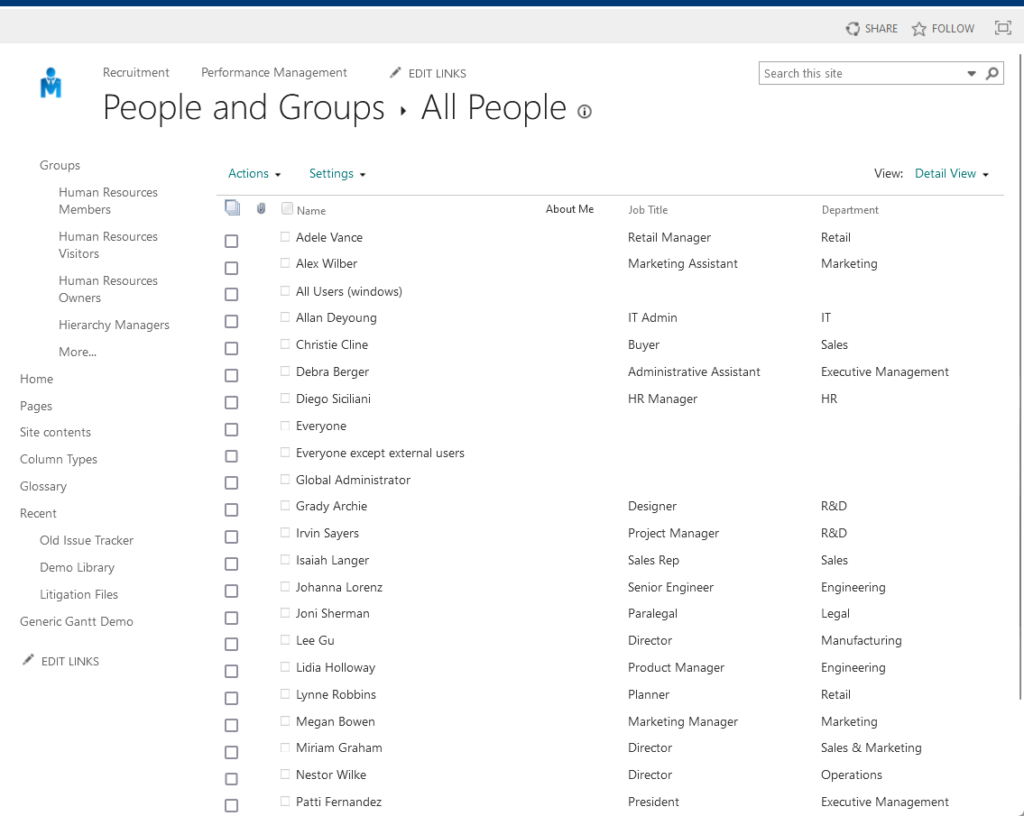The width and height of the screenshot is (1024, 816).
Task: Click the pencil icon in top Edit Links
Action: (395, 72)
